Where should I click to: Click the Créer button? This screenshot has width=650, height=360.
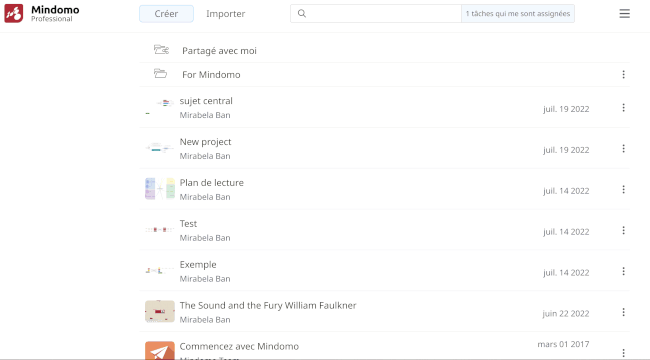166,14
